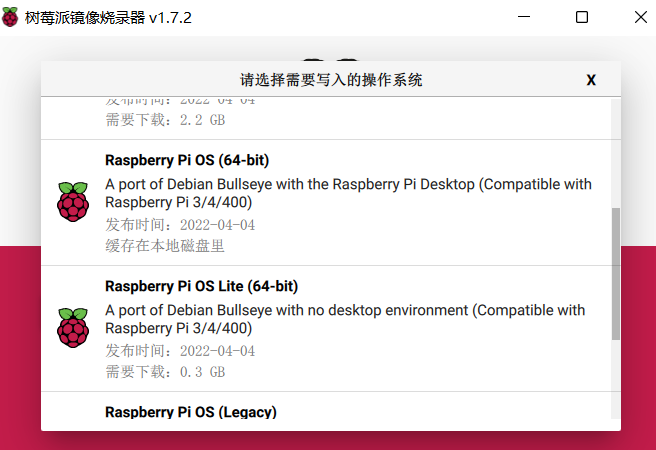Choose the Raspberry Pi OS Lite (64-bit) title
The image size is (656, 450).
[202, 286]
